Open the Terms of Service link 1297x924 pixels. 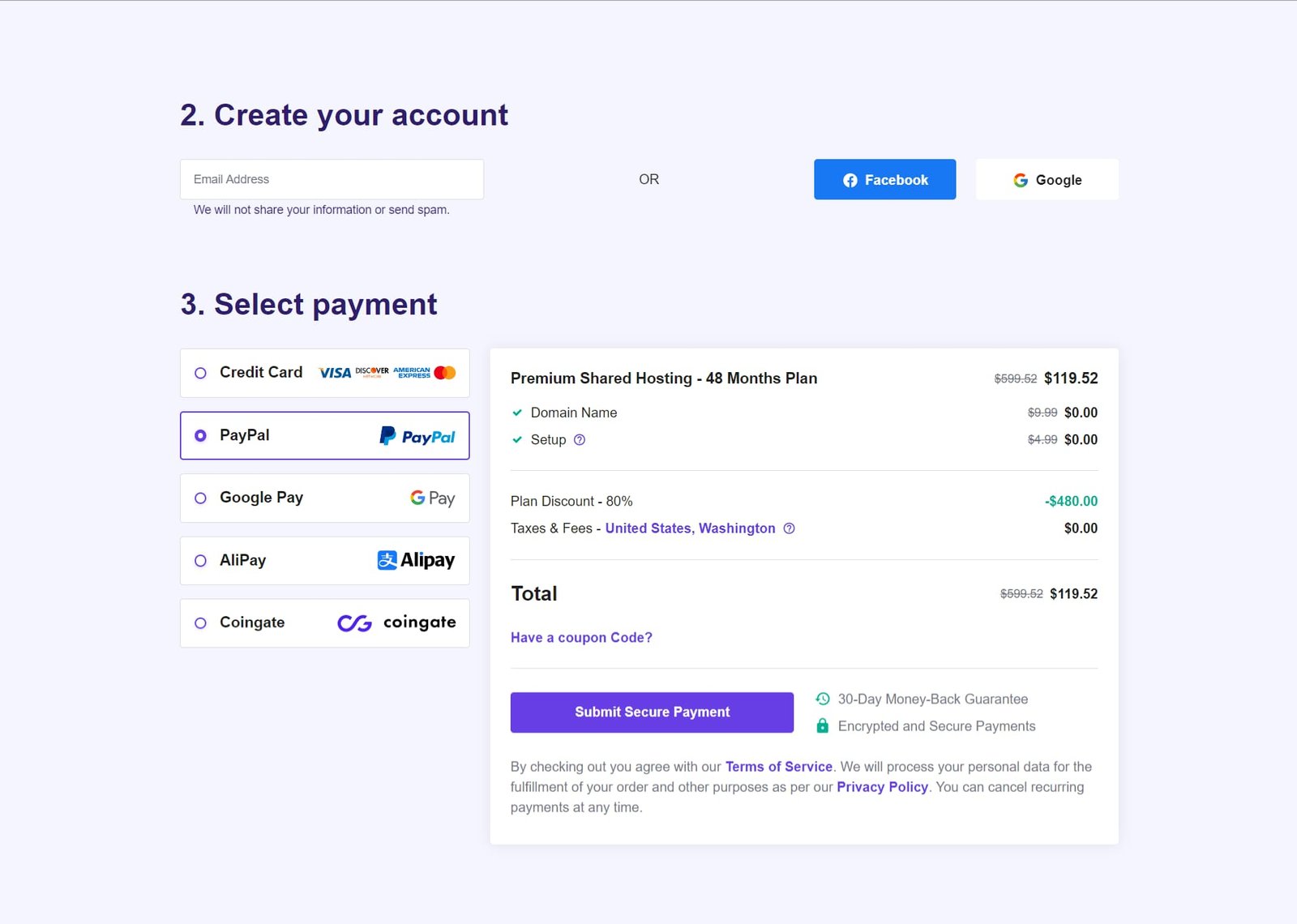(778, 767)
